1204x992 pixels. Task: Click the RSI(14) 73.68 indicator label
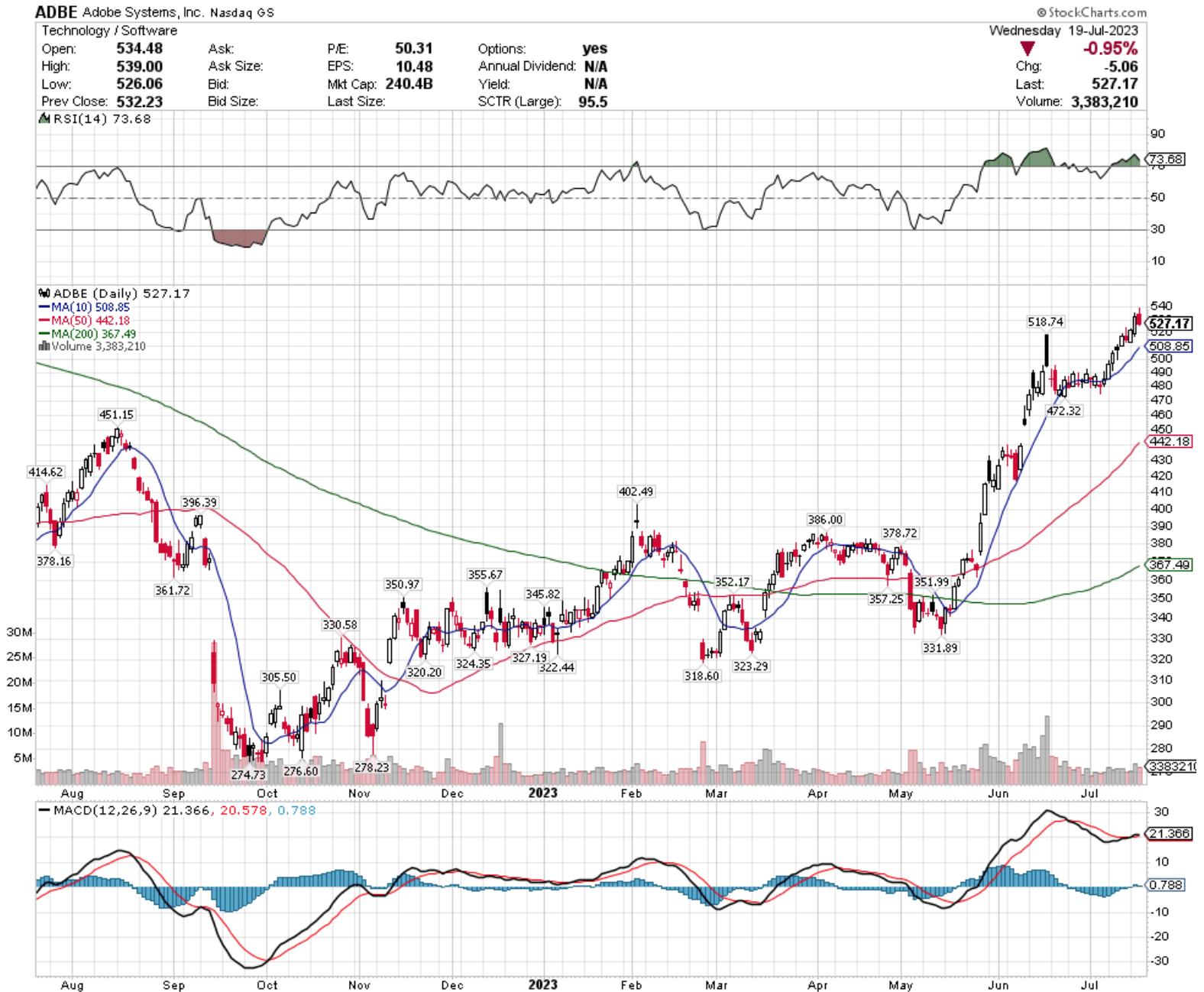[x=95, y=118]
